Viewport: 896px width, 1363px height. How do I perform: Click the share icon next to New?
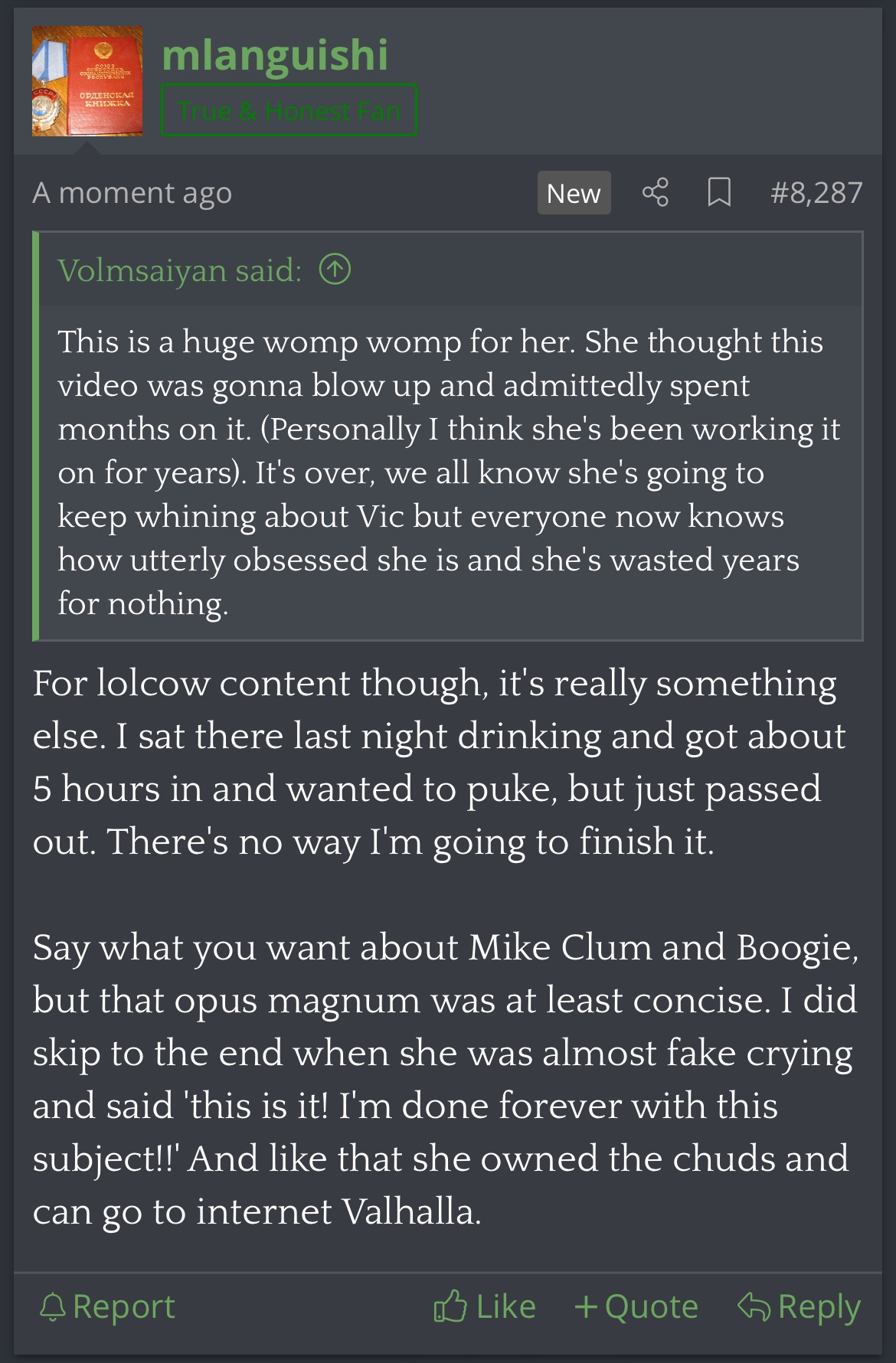coord(655,192)
